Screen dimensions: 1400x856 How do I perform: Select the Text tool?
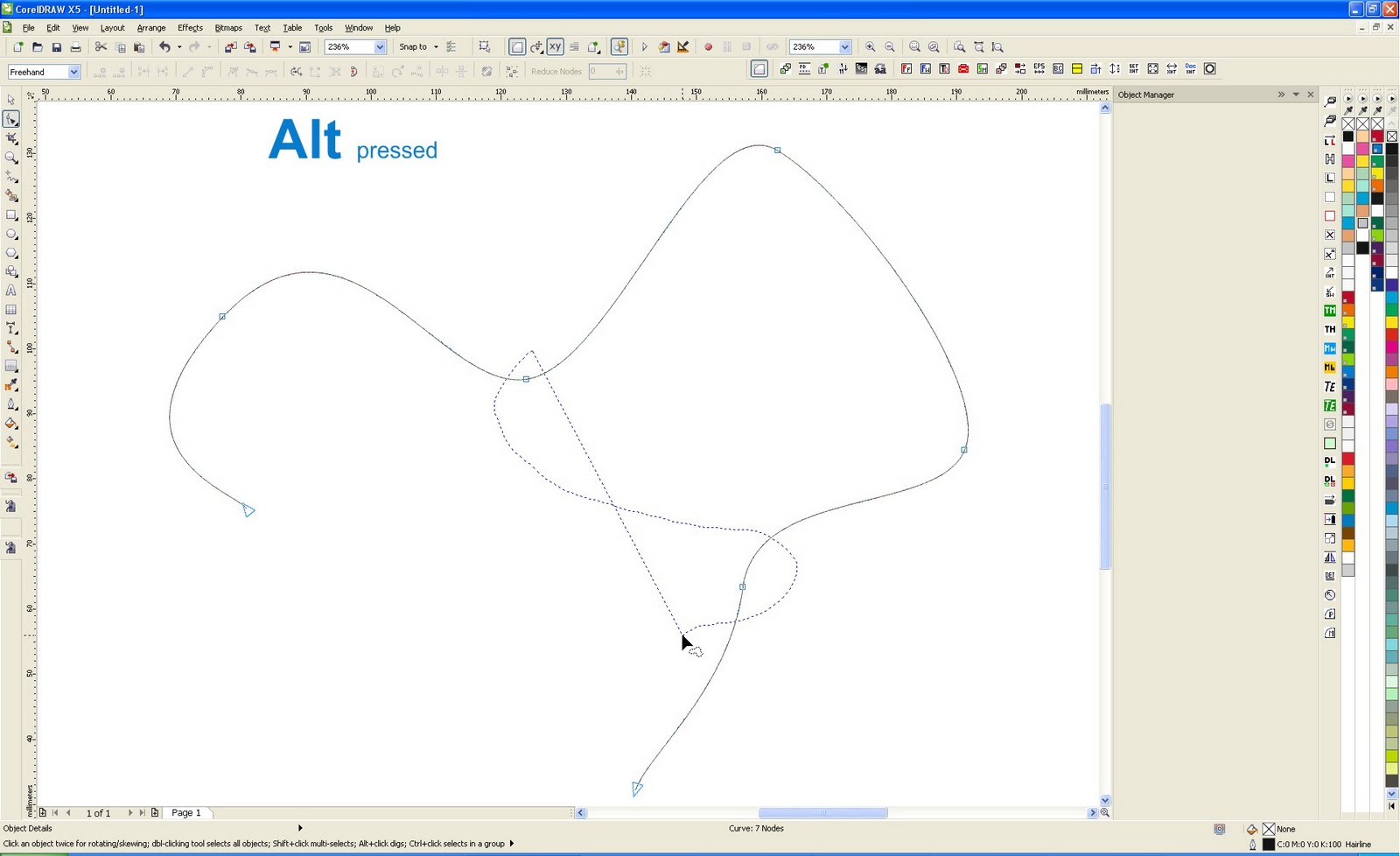[x=11, y=291]
